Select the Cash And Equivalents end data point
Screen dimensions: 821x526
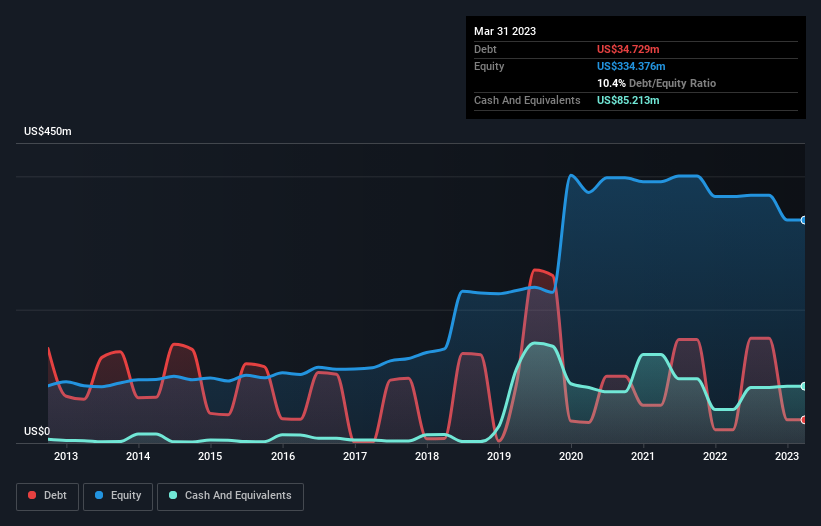click(x=804, y=386)
